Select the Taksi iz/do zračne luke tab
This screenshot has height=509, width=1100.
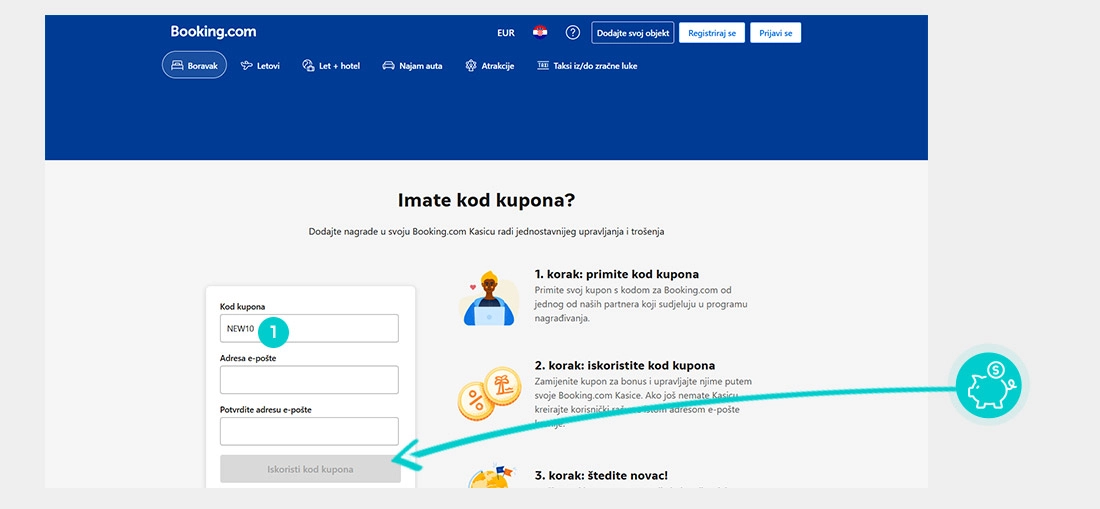click(x=587, y=66)
